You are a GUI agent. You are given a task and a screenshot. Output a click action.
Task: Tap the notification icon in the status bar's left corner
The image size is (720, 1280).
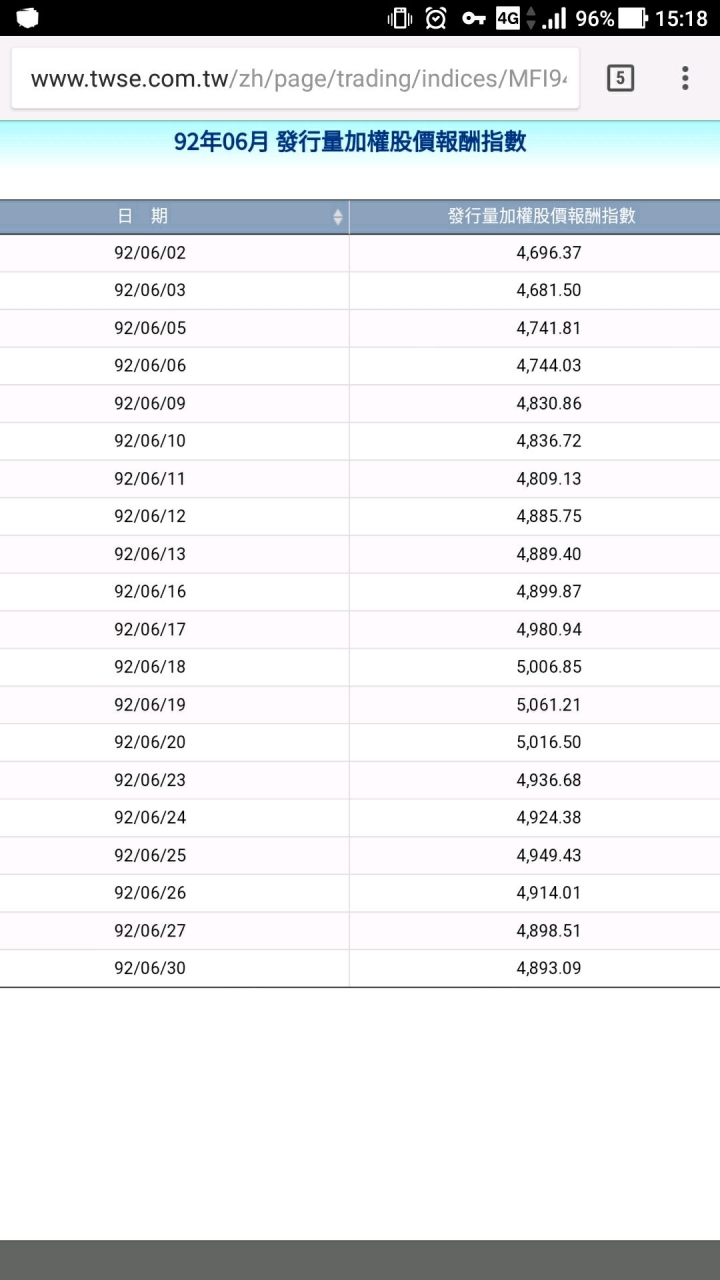(28, 18)
